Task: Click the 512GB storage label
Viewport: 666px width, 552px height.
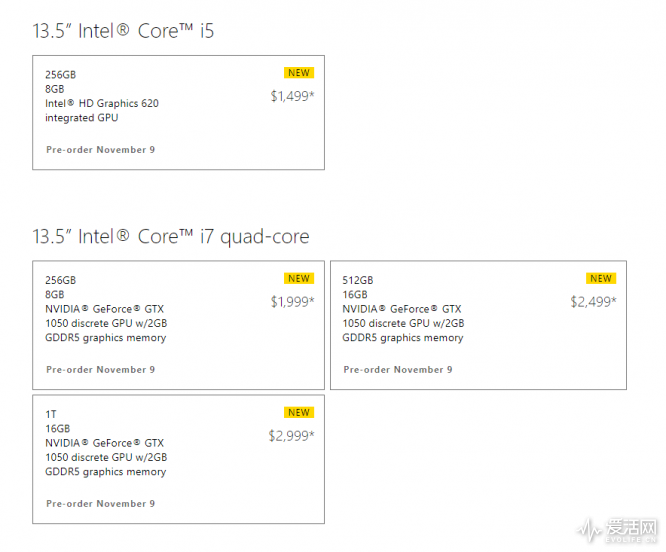Action: [358, 280]
